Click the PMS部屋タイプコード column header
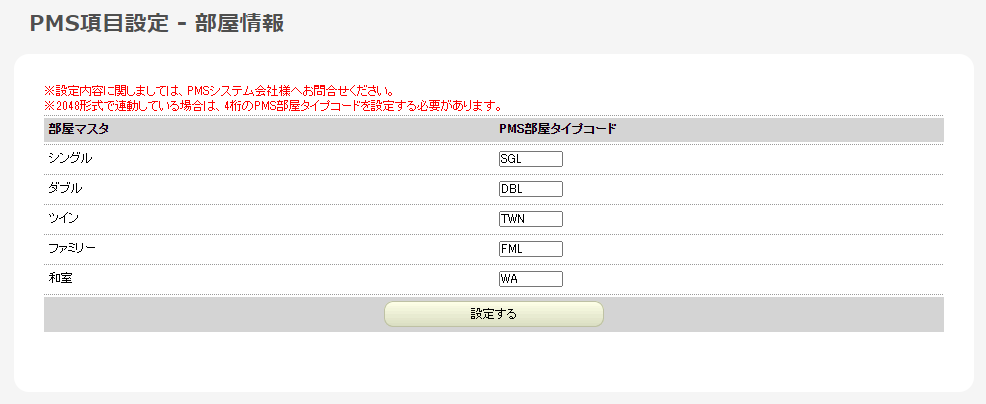The image size is (986, 404). [557, 129]
